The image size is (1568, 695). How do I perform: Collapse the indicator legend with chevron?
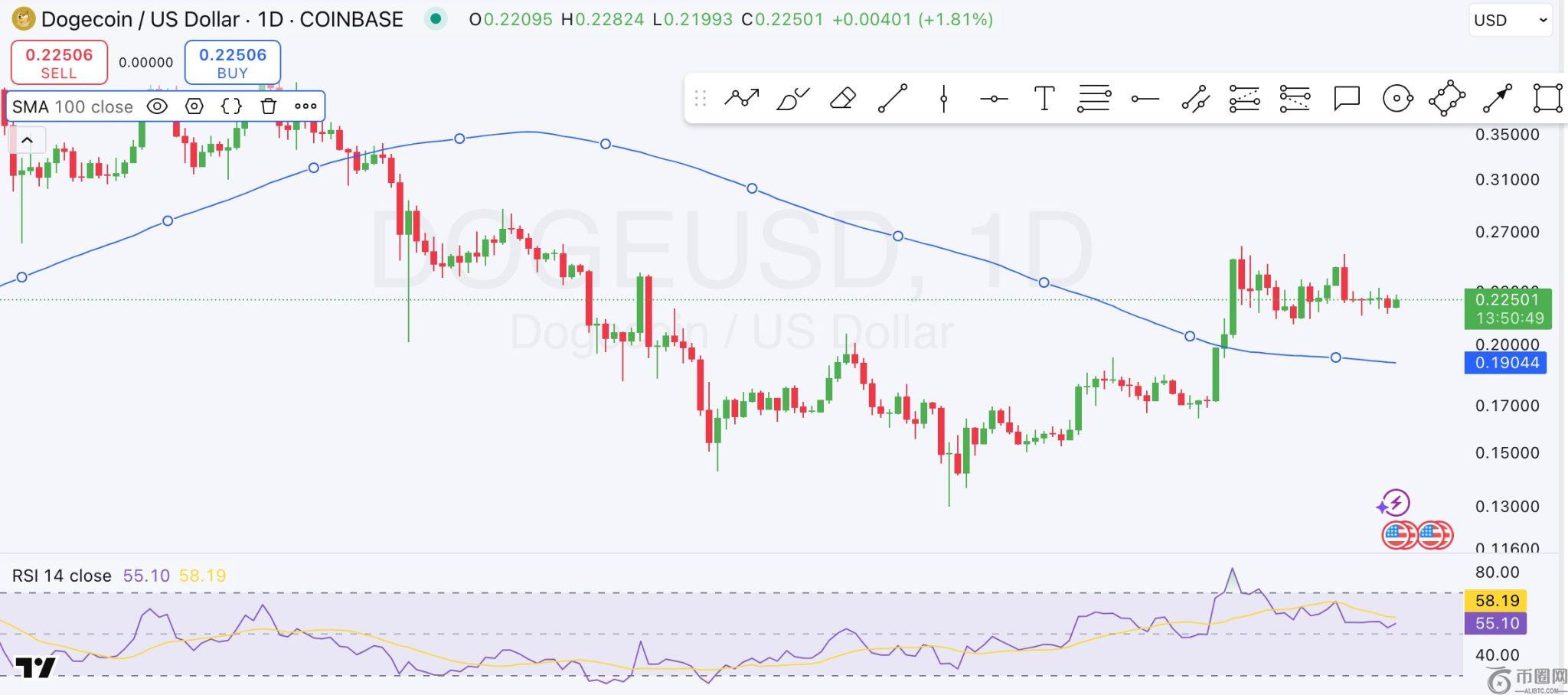tap(27, 140)
